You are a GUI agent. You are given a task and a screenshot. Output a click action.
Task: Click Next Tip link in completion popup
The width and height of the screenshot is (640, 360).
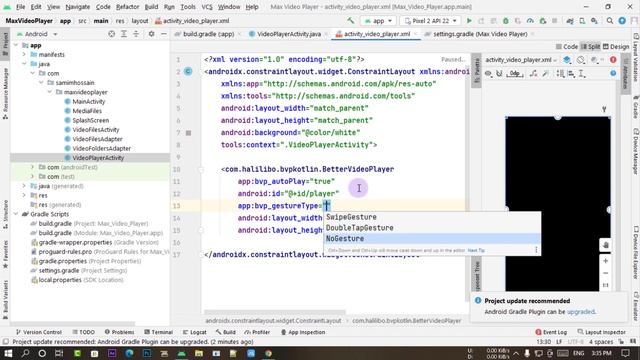(x=476, y=250)
